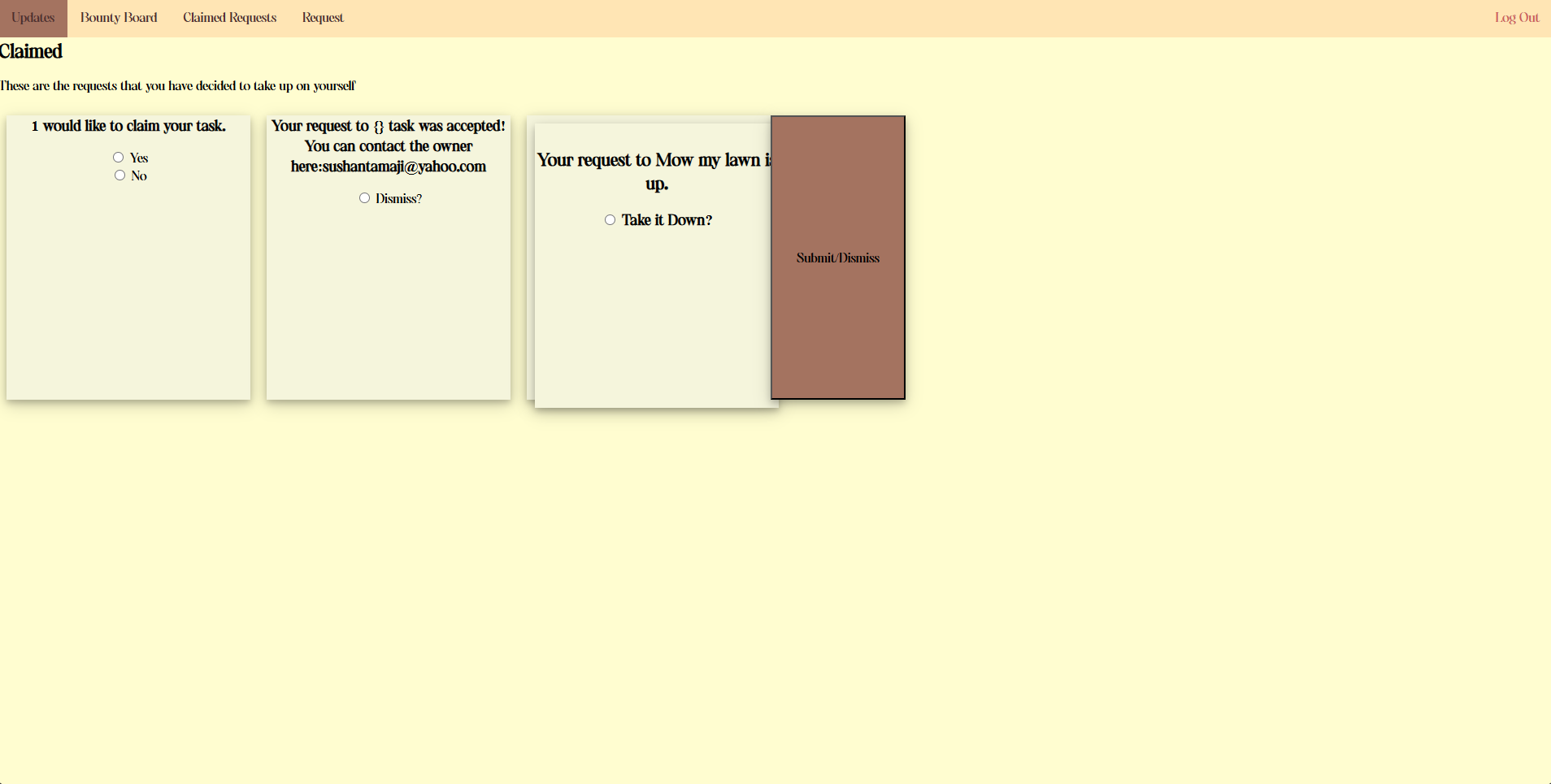Click the requests description sentence under the heading
The image size is (1551, 784).
177,86
